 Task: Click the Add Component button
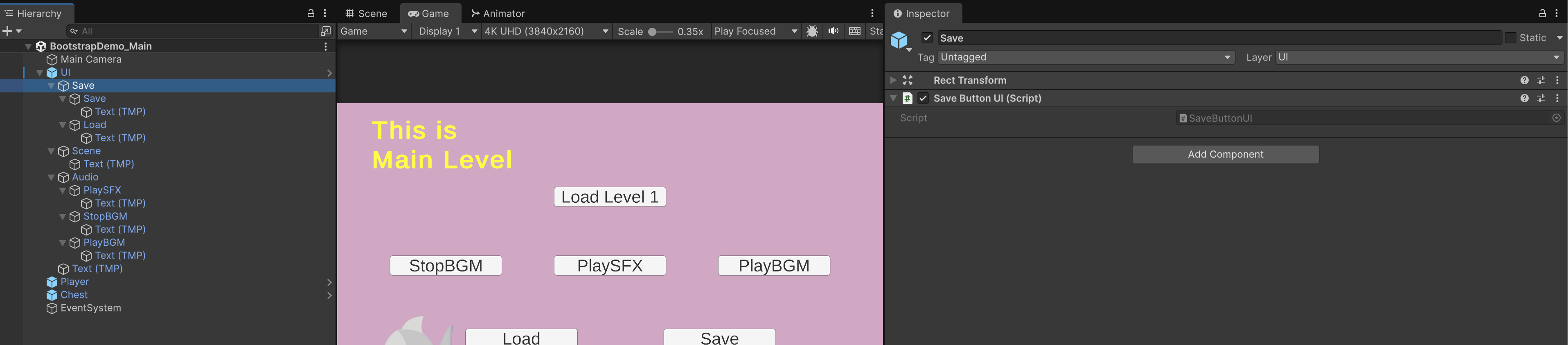1225,155
